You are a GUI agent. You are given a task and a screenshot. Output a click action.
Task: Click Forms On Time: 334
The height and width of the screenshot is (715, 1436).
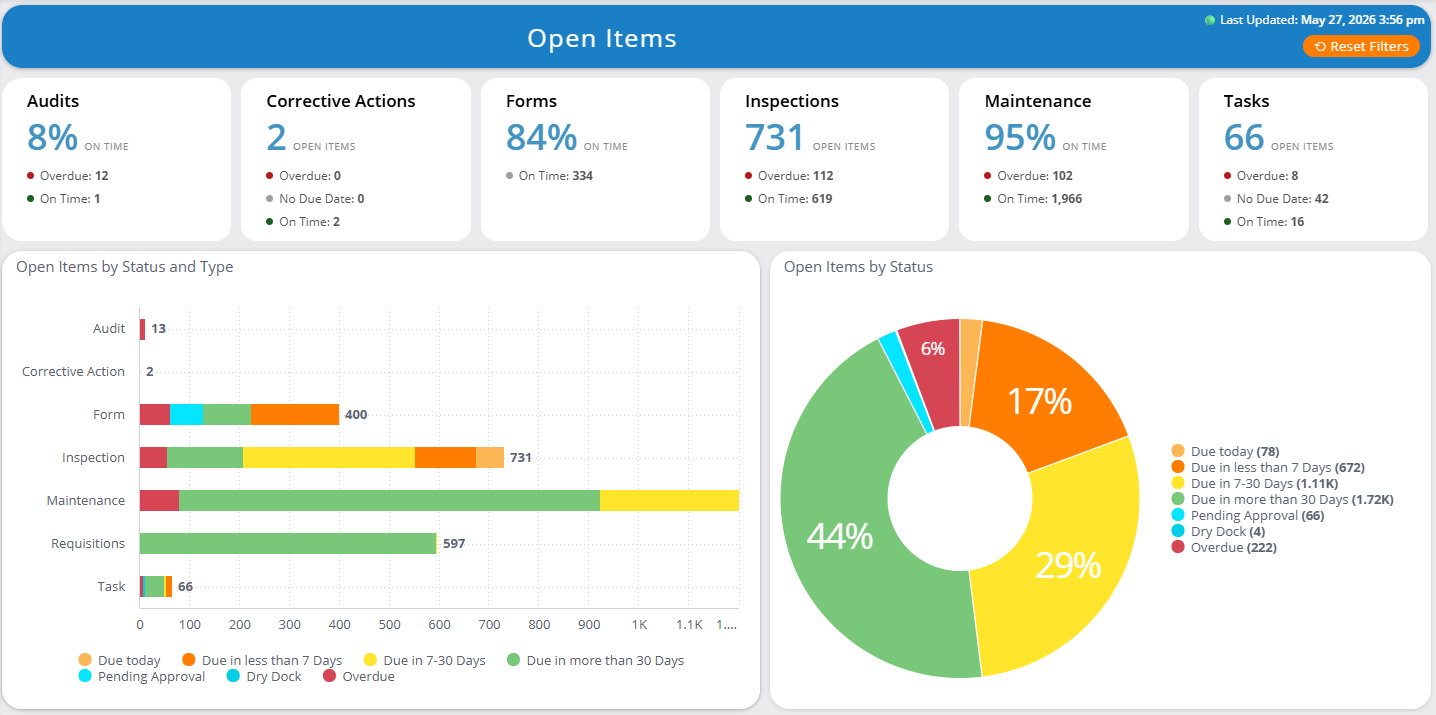point(551,176)
